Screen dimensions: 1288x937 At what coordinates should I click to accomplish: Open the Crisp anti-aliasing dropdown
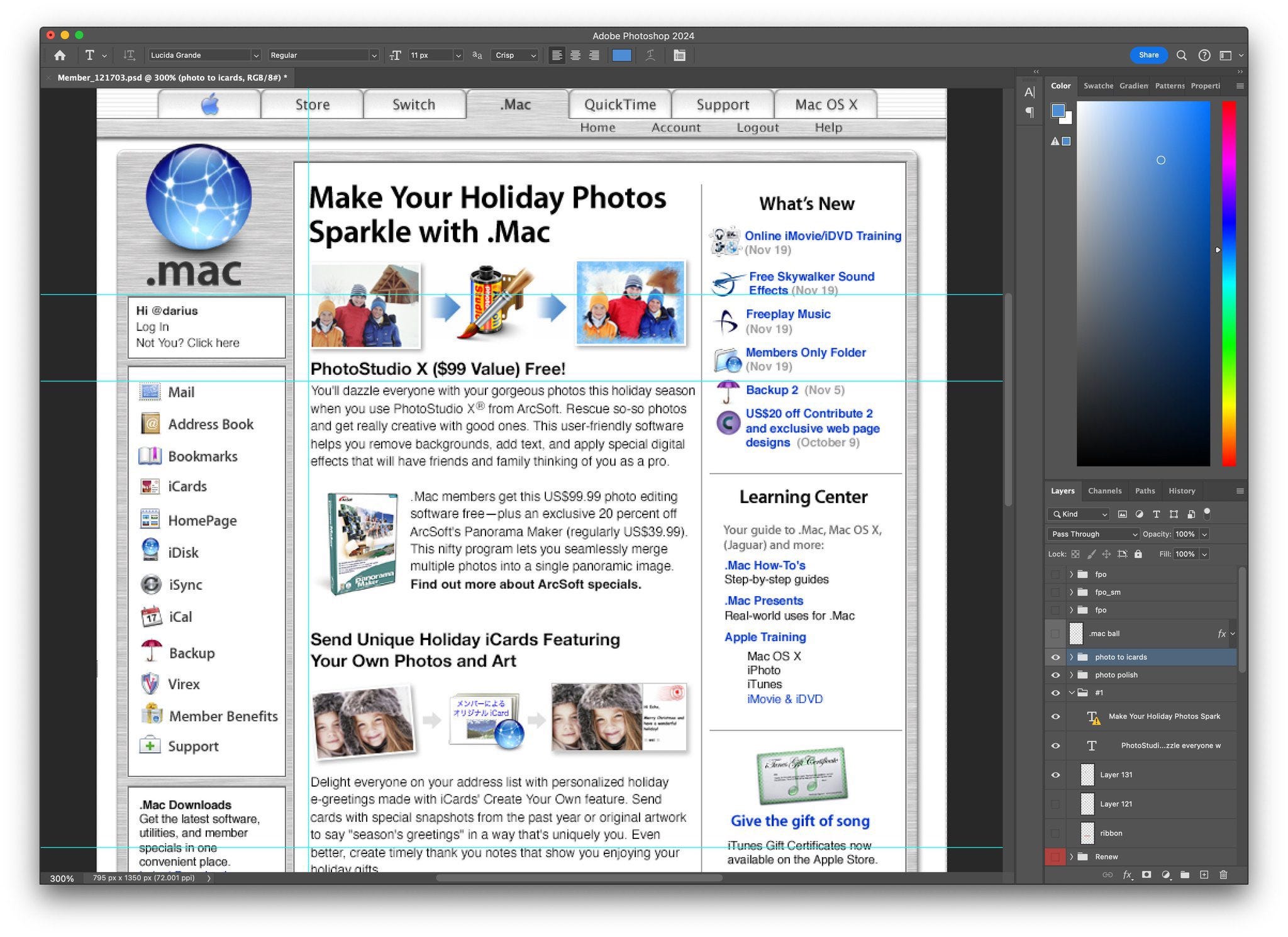click(516, 55)
